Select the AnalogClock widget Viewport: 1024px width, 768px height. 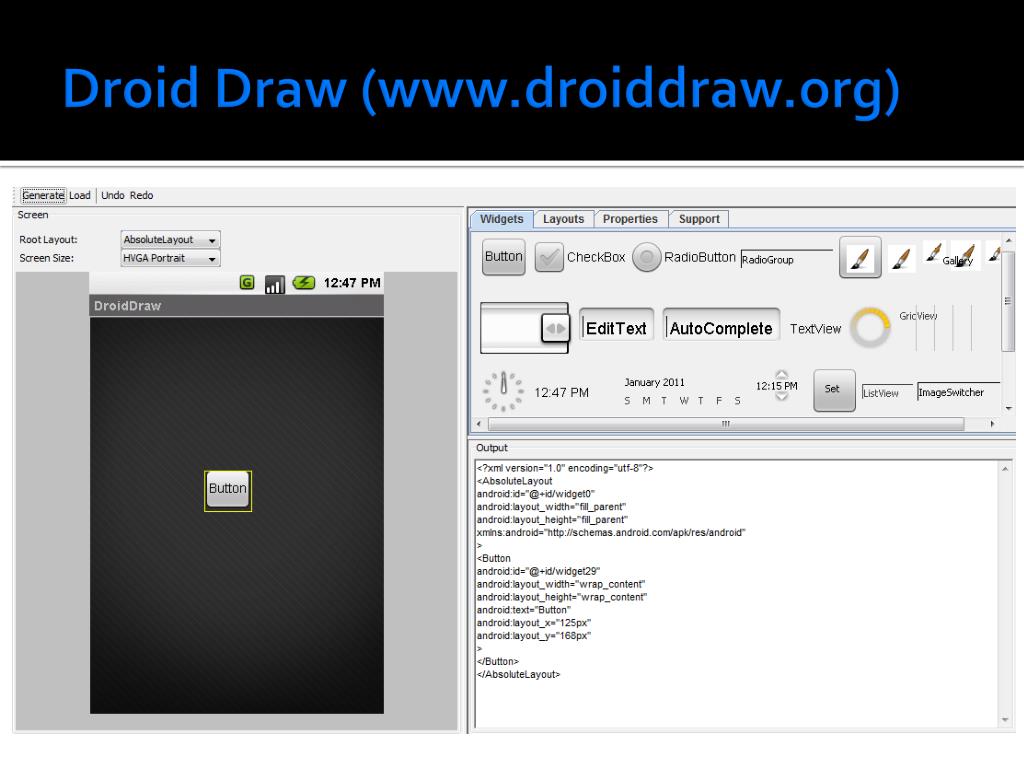click(x=503, y=391)
